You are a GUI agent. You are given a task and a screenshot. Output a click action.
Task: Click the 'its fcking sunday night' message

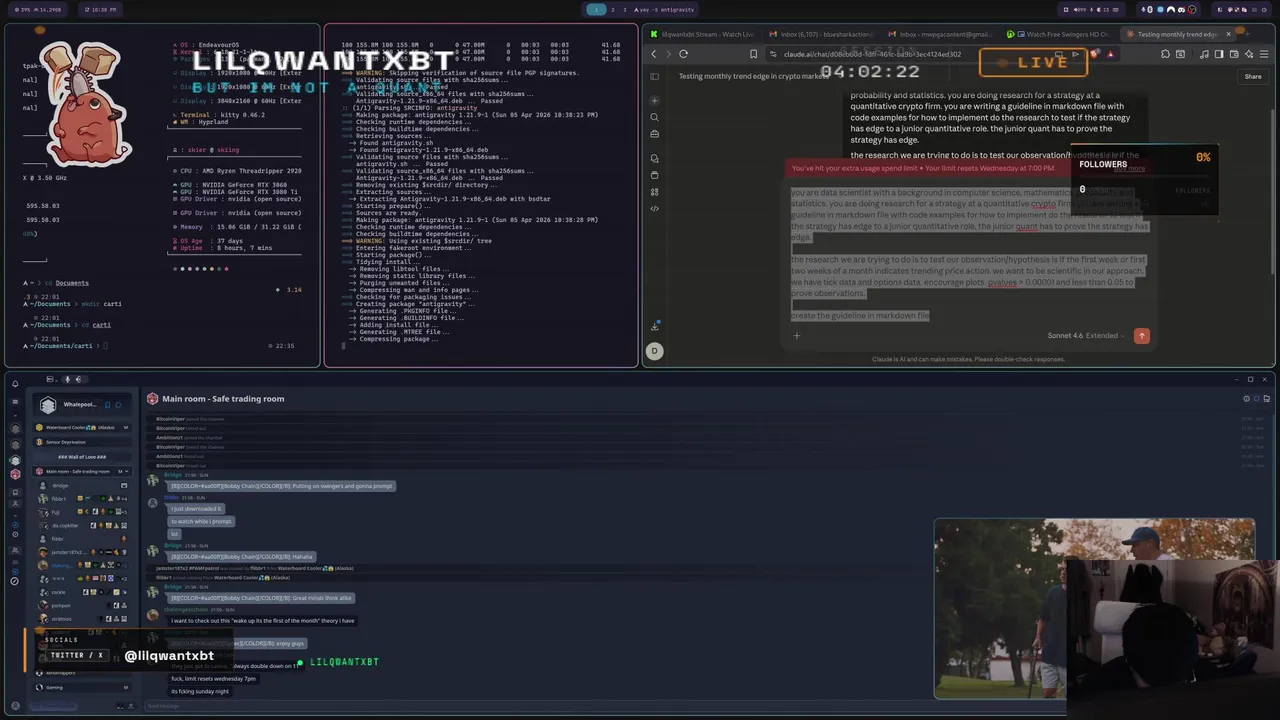pyautogui.click(x=200, y=691)
